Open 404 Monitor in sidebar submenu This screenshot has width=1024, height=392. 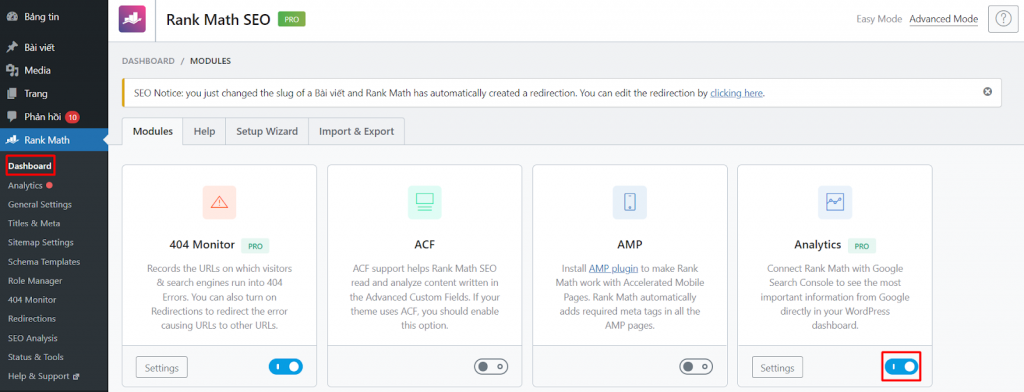point(32,300)
